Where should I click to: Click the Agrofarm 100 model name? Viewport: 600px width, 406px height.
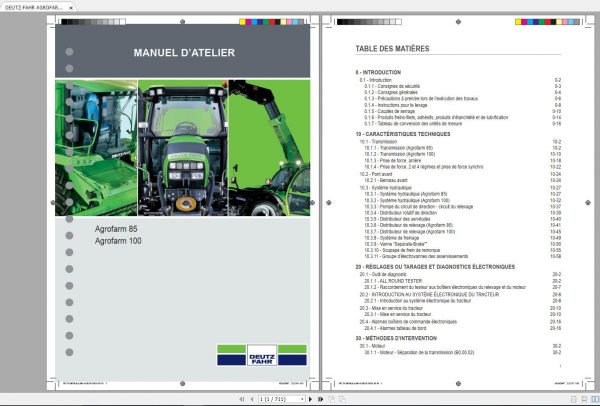[x=118, y=241]
